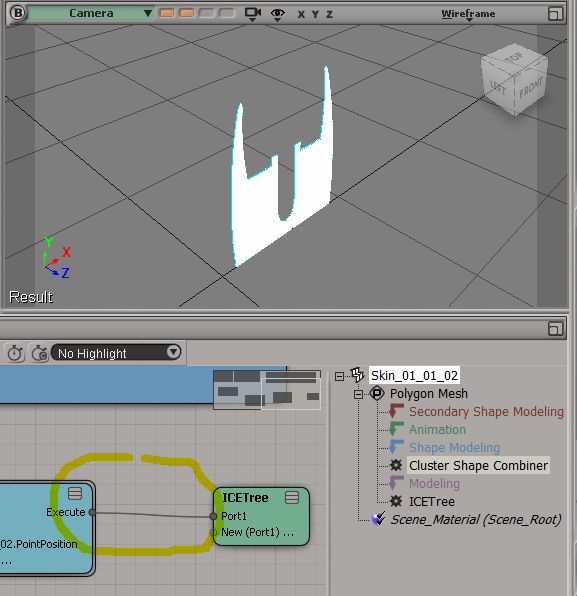
Task: Click the second stopwatch timer icon
Action: coord(40,353)
